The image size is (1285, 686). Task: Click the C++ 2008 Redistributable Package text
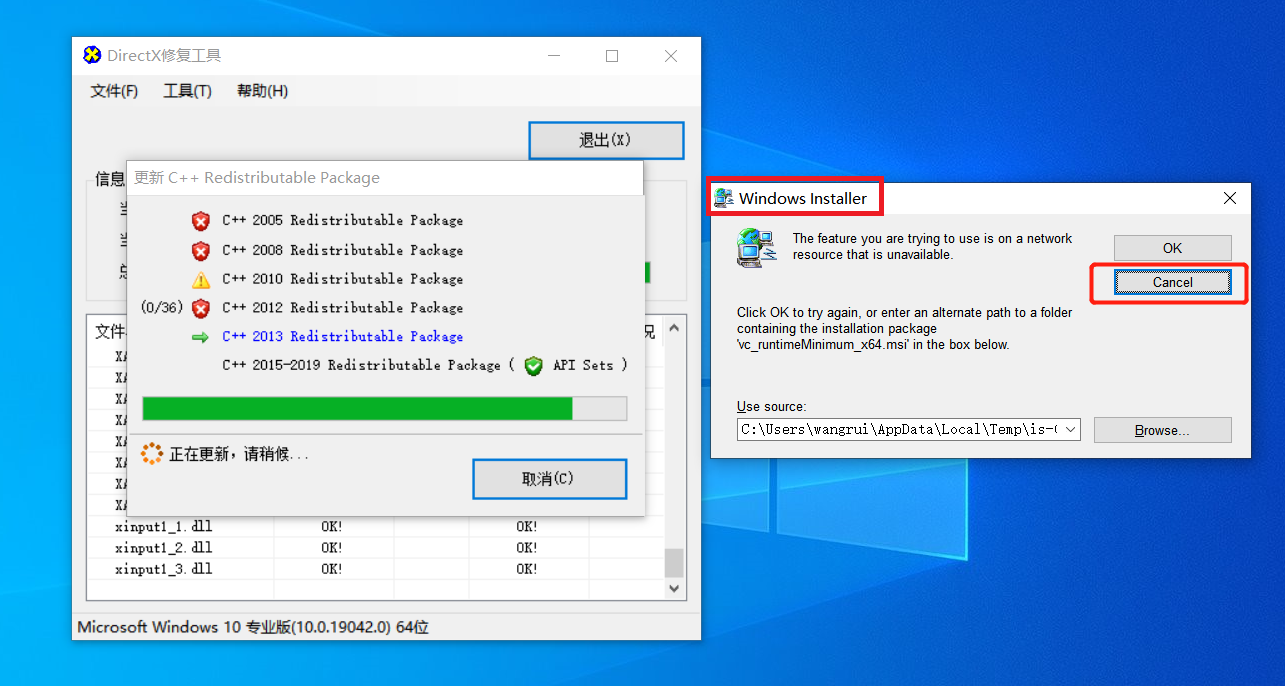tap(343, 250)
